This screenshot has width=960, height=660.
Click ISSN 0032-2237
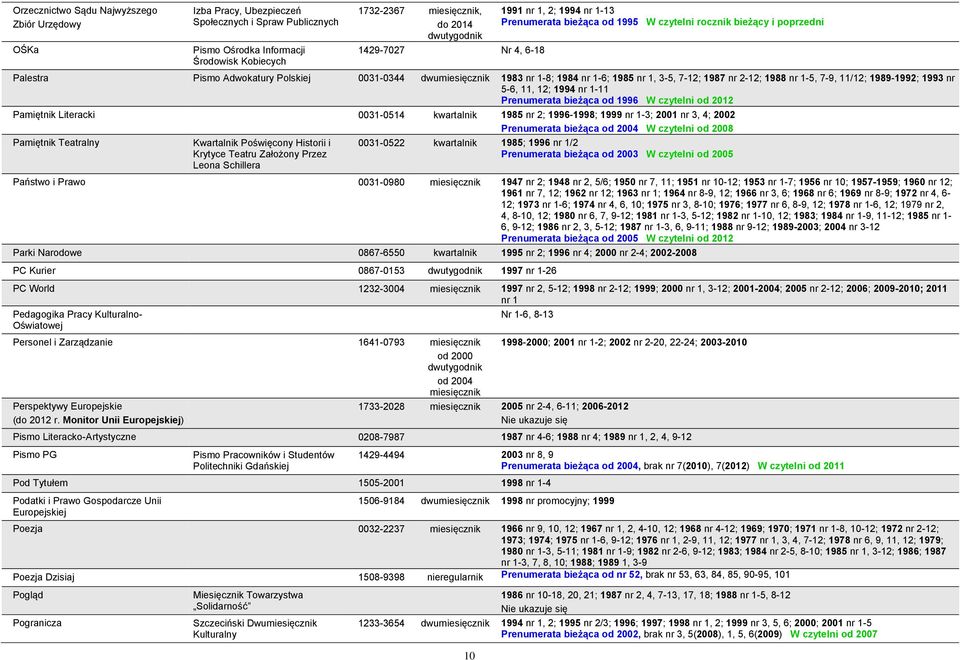point(381,529)
